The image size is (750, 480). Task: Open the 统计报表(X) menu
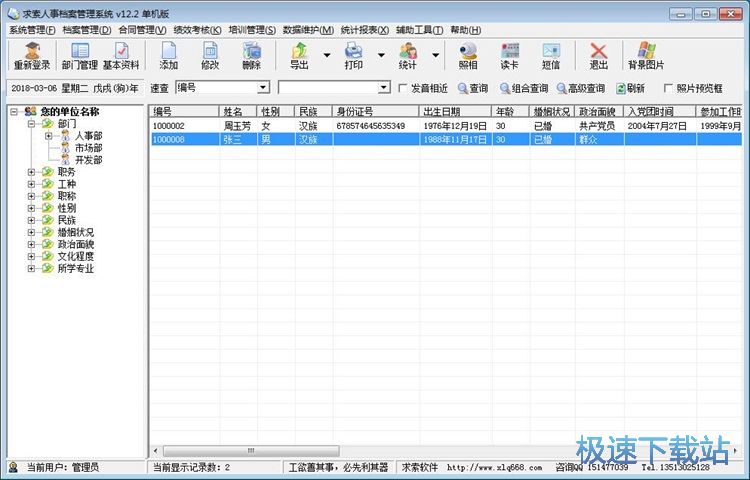click(364, 30)
